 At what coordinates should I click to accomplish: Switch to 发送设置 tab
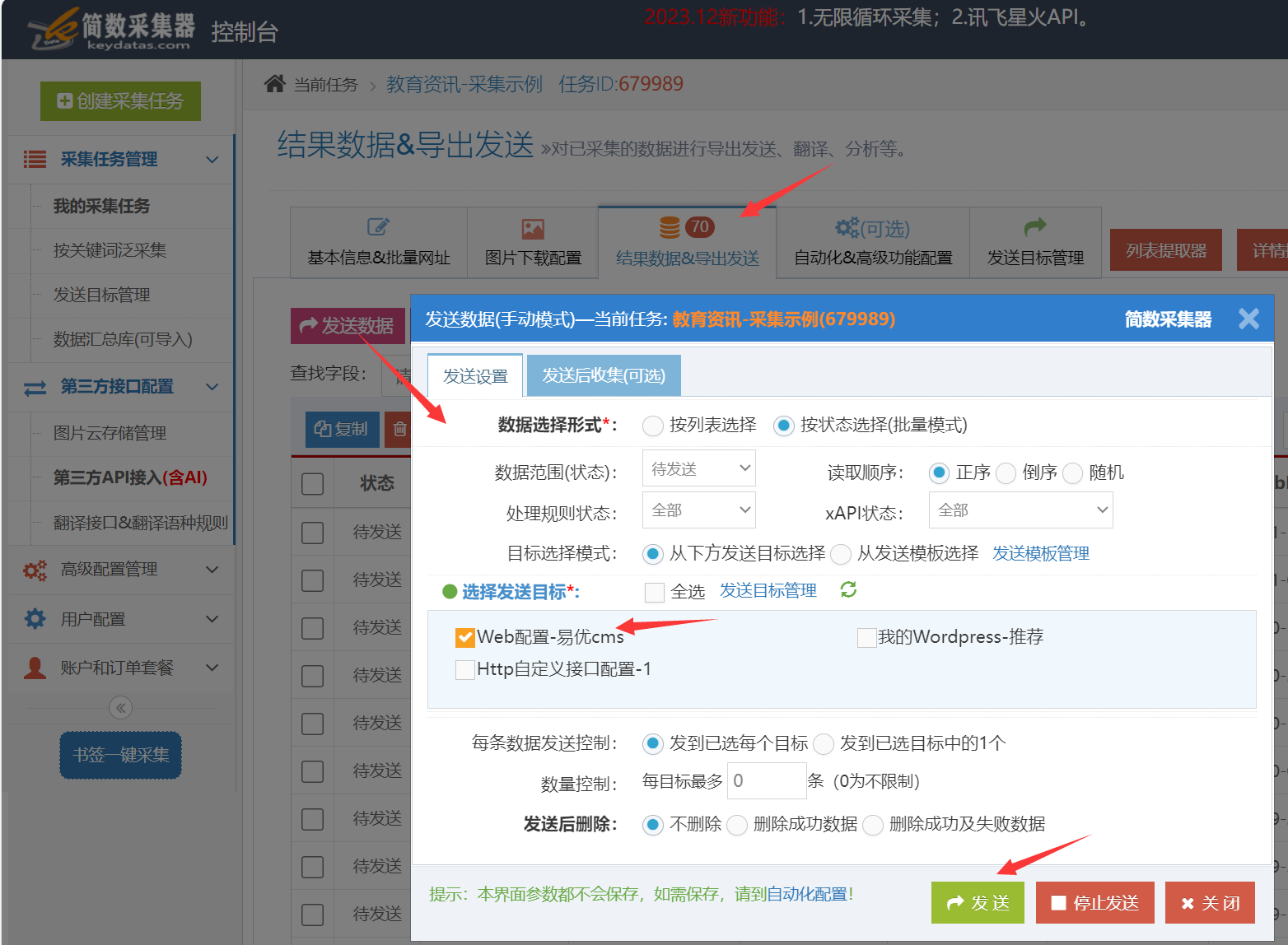pyautogui.click(x=475, y=376)
